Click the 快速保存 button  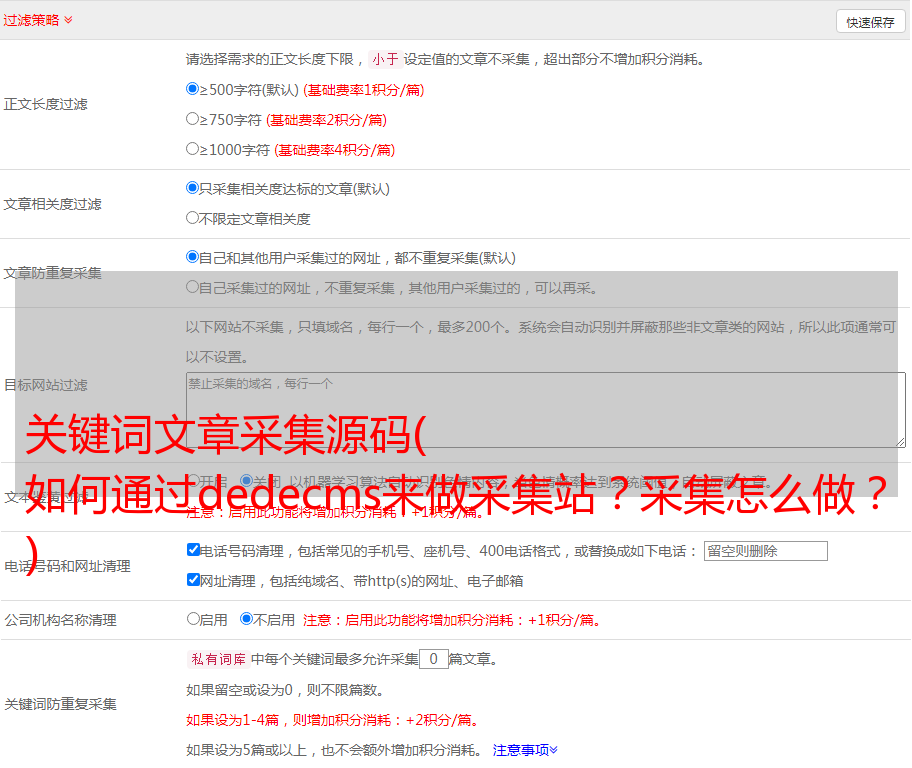(870, 22)
